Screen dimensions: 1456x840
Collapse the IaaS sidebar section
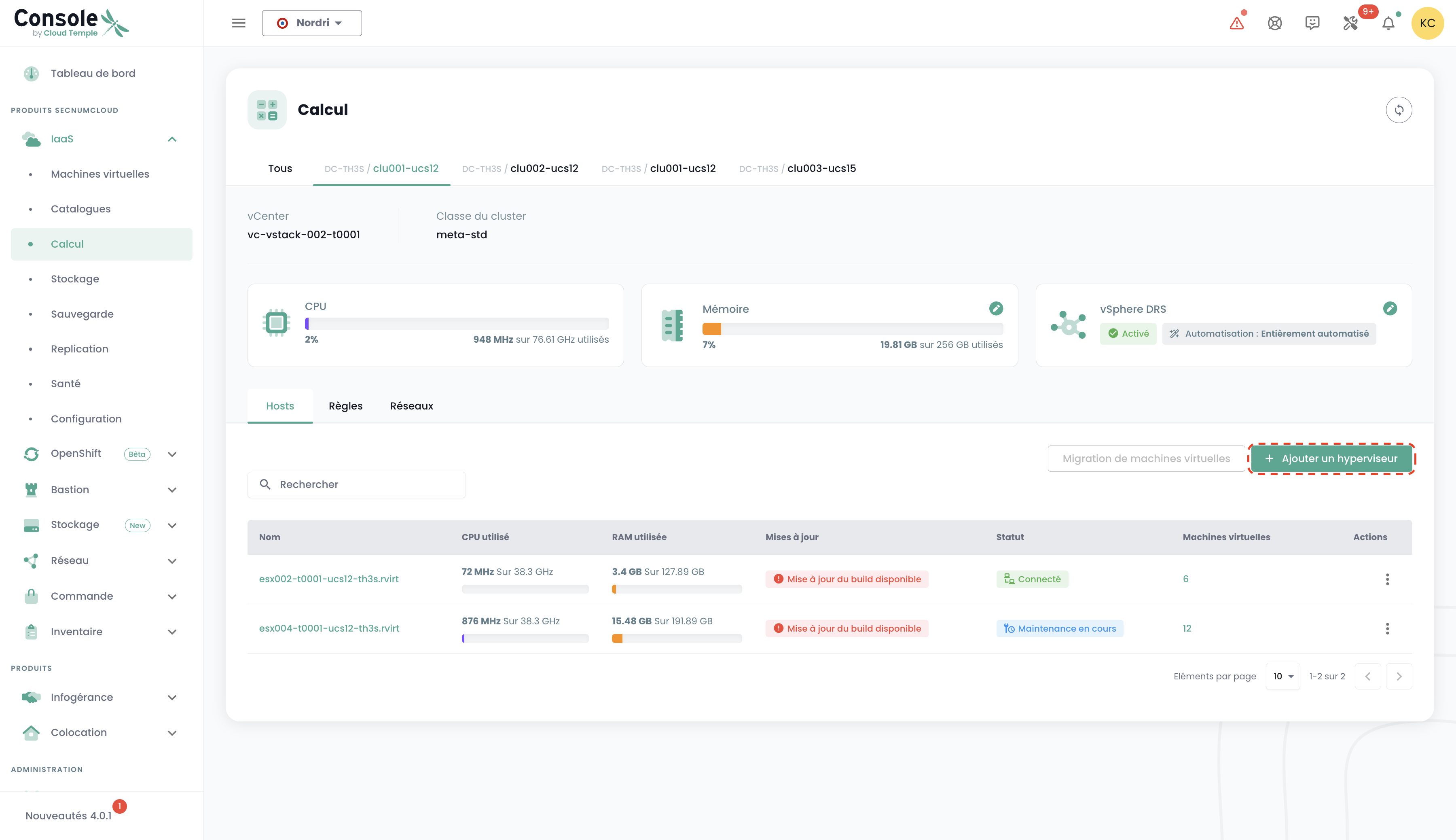coord(172,139)
